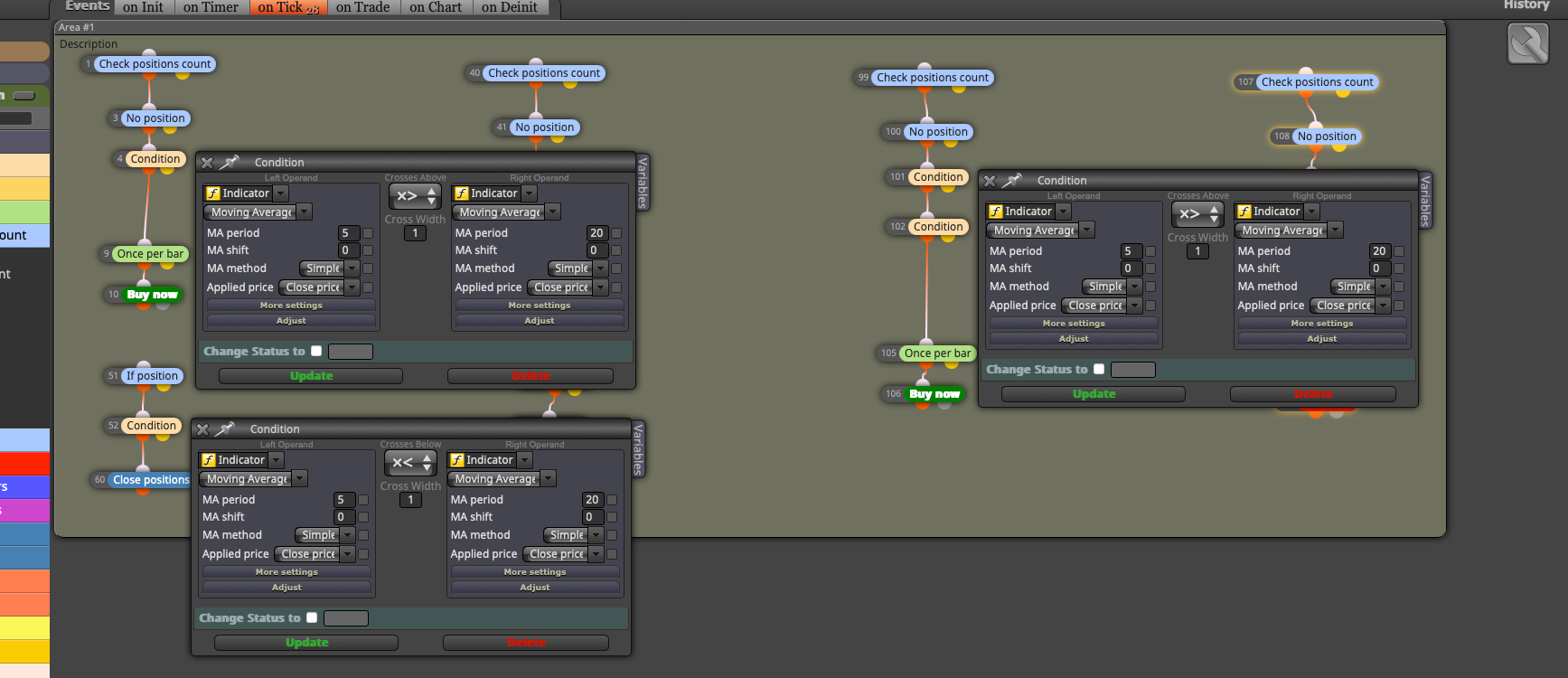Open the Crosses Below operator selector
The height and width of the screenshot is (678, 1568).
(411, 463)
